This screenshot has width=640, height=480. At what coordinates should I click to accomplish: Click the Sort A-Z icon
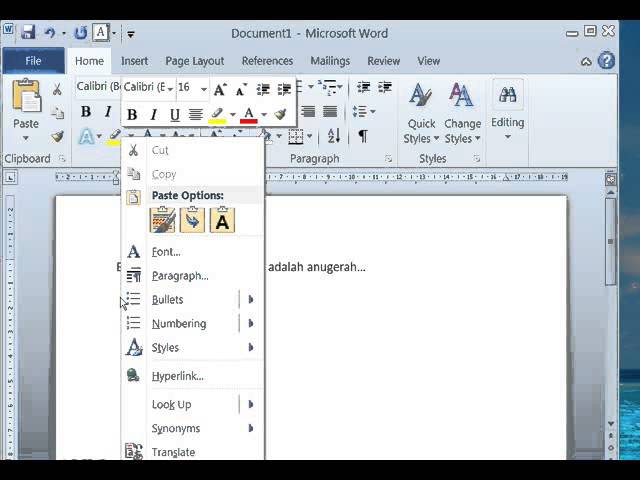click(x=334, y=136)
